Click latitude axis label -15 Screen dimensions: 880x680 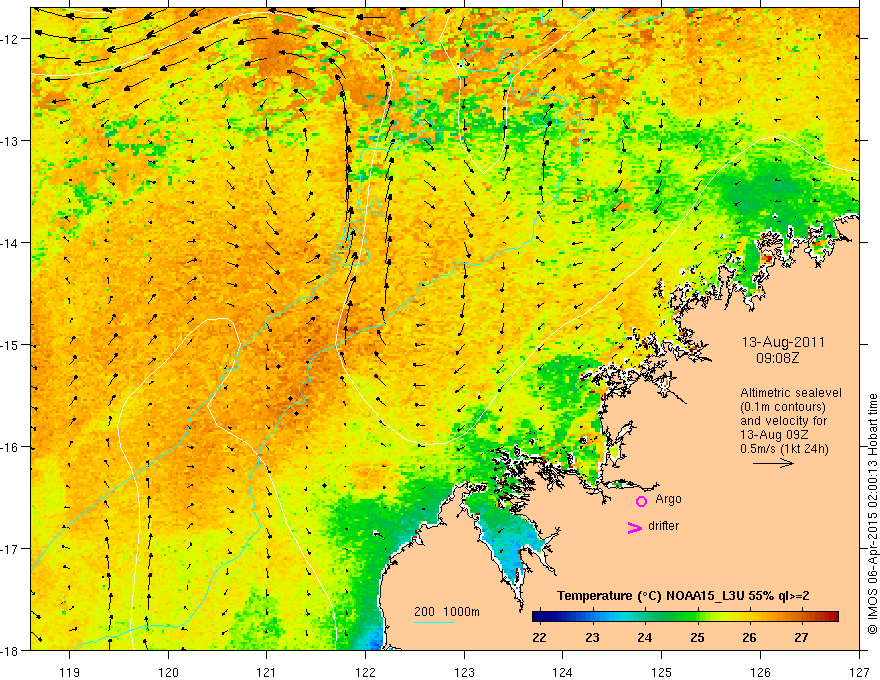click(11, 345)
